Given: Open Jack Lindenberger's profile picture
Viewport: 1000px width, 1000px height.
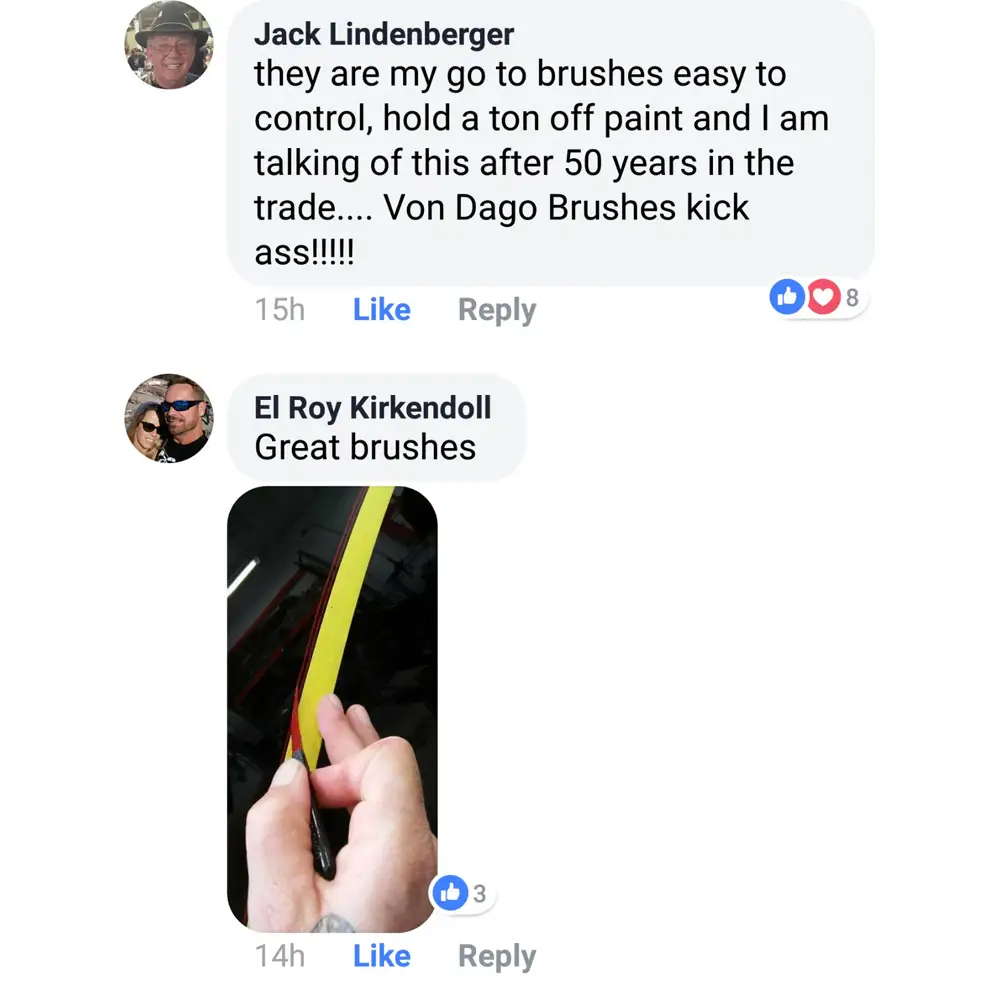Looking at the screenshot, I should 169,45.
